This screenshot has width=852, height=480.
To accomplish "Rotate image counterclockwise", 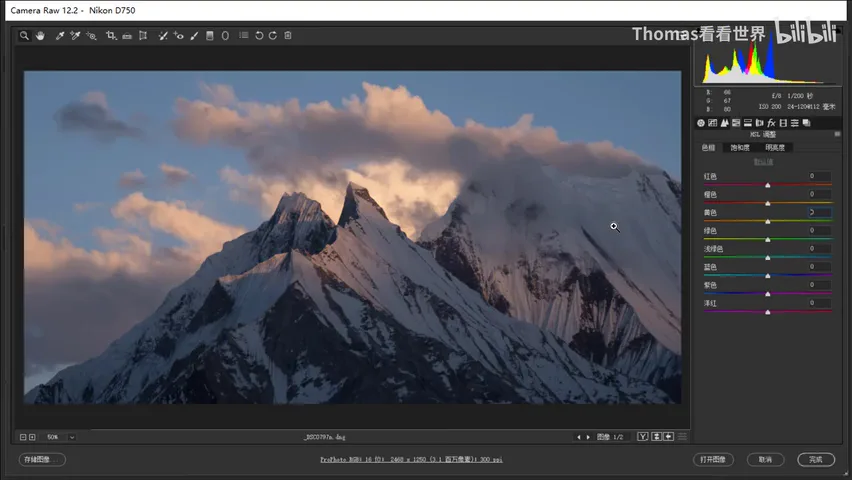I will (259, 35).
